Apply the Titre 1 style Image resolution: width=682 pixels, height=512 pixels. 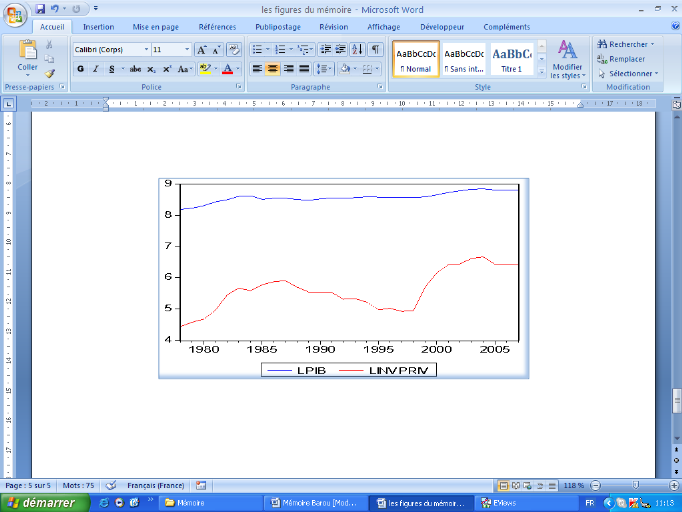tap(511, 59)
